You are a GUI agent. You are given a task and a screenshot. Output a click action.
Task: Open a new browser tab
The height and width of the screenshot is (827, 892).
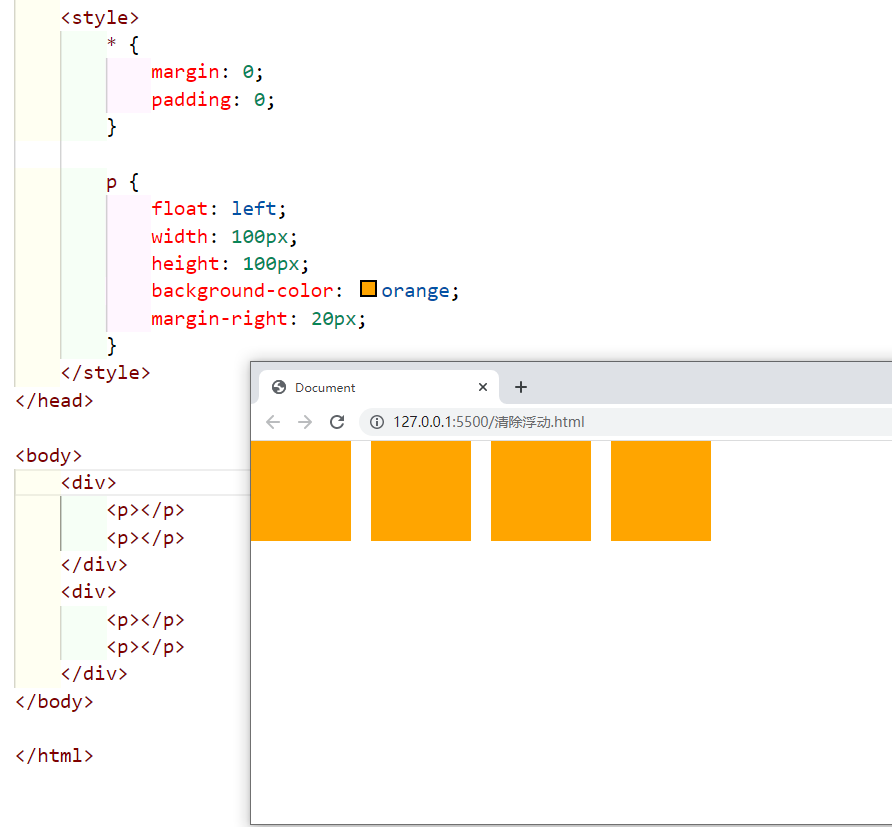[x=520, y=387]
